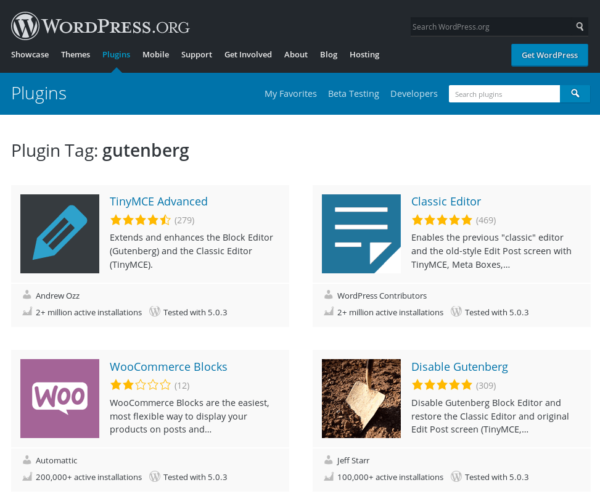Click the (12) rating count
This screenshot has height=501, width=600.
[182, 385]
